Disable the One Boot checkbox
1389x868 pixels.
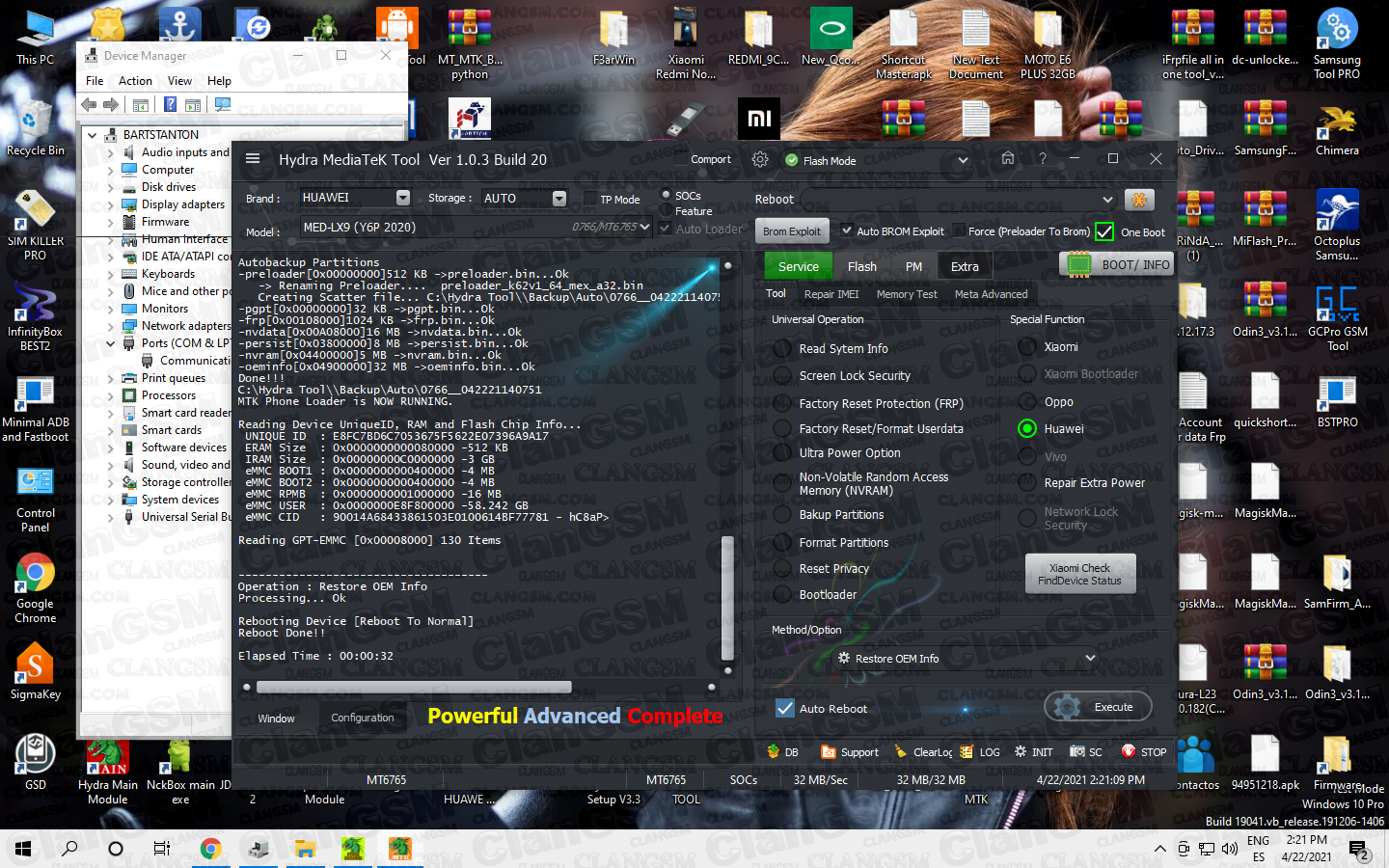coord(1104,231)
